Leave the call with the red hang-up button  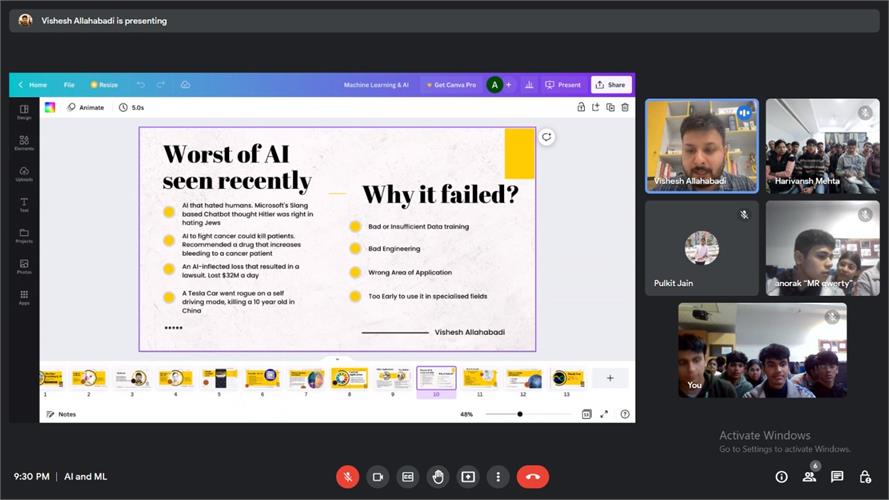(x=532, y=477)
